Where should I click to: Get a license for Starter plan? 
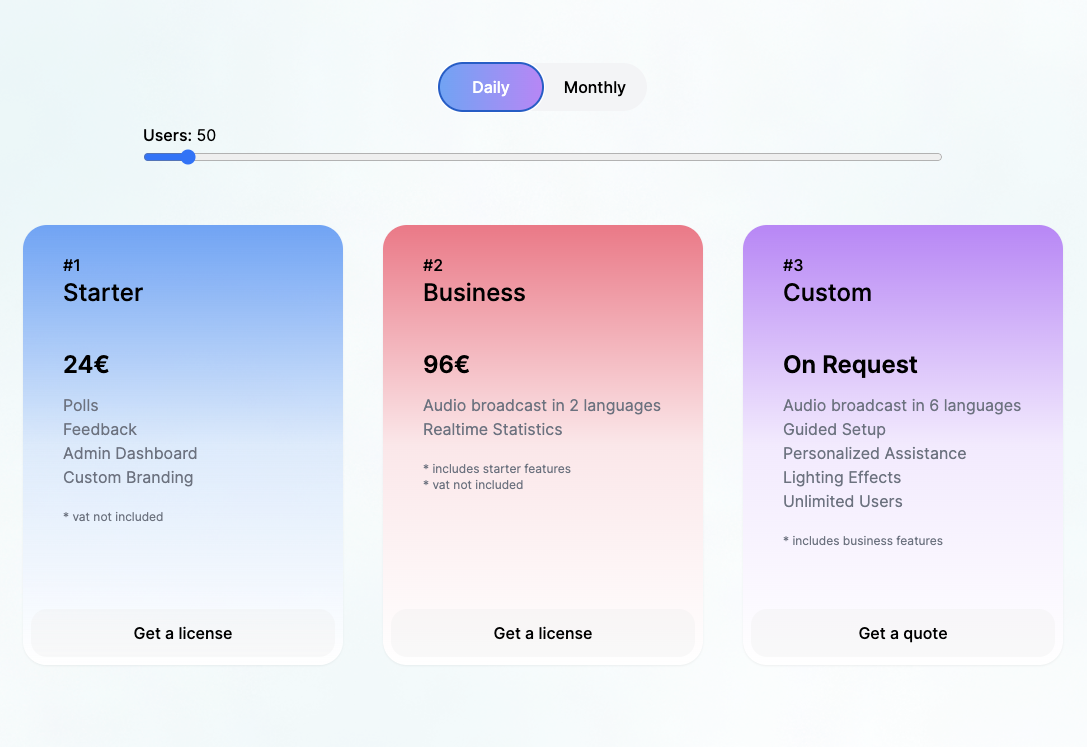183,633
